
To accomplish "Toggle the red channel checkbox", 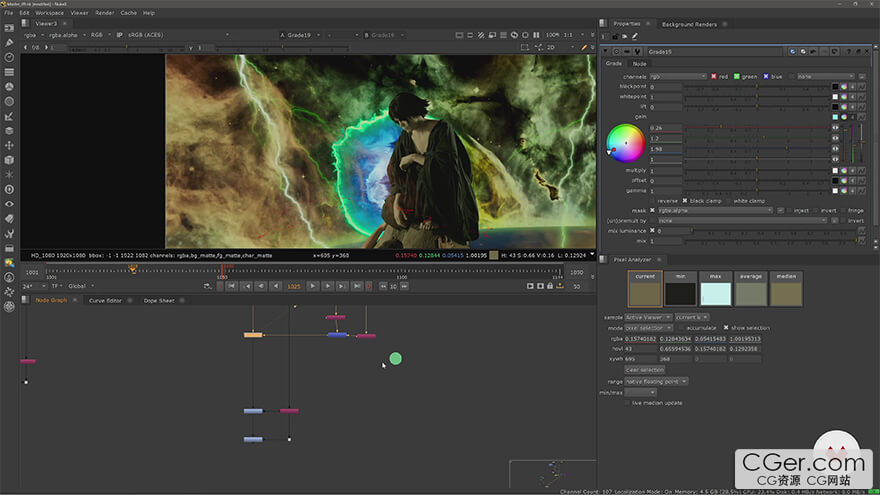I will click(x=714, y=76).
